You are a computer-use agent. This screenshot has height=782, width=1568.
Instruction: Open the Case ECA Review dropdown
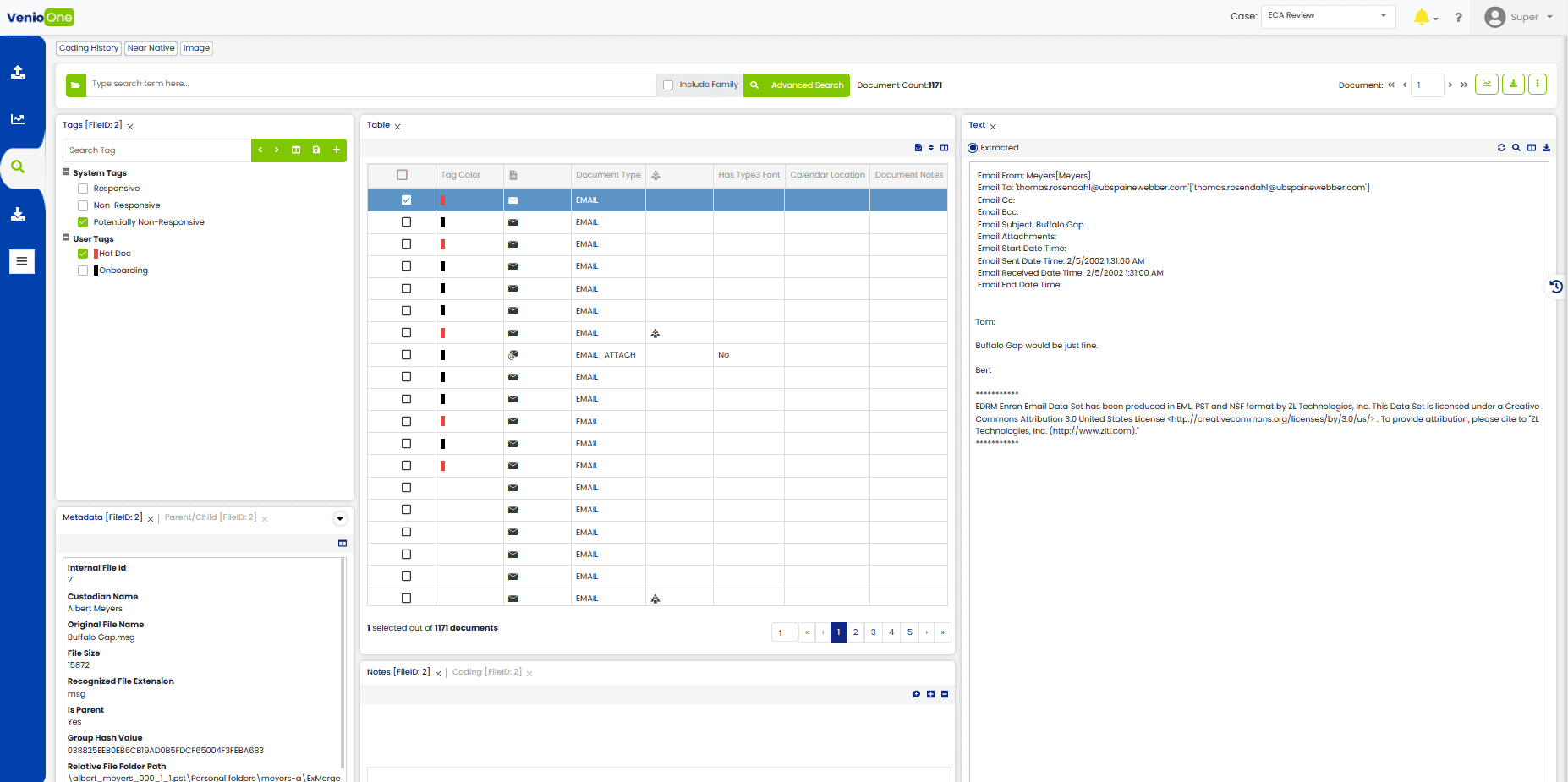1327,16
